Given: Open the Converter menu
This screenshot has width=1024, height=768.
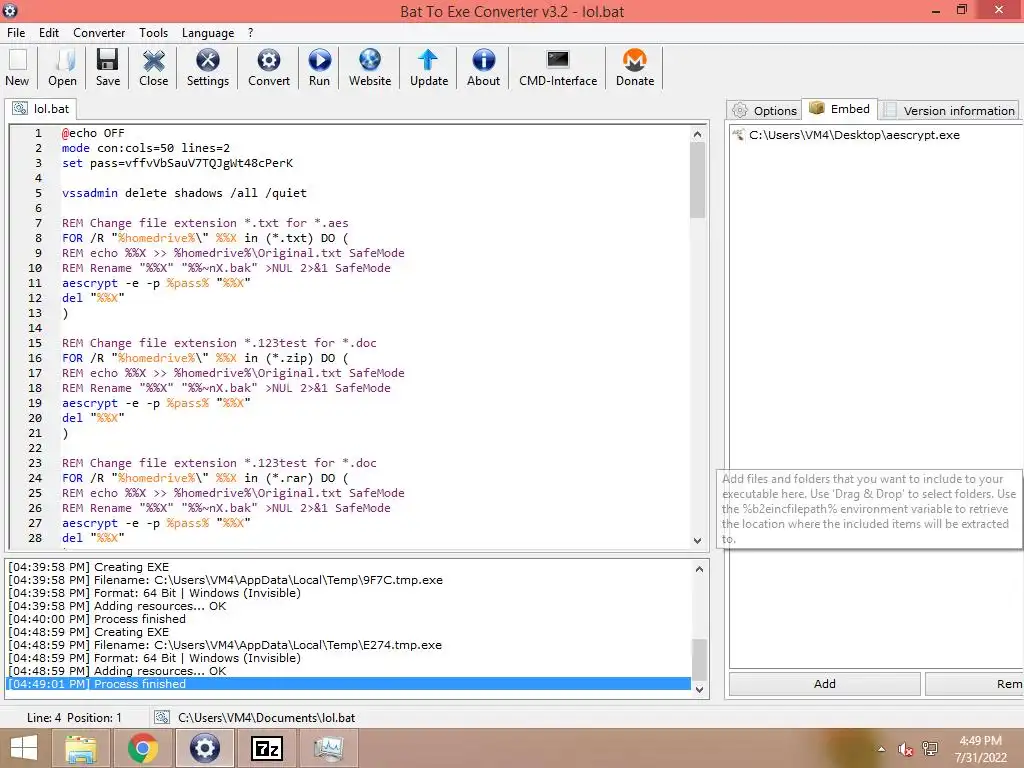Looking at the screenshot, I should click(99, 33).
